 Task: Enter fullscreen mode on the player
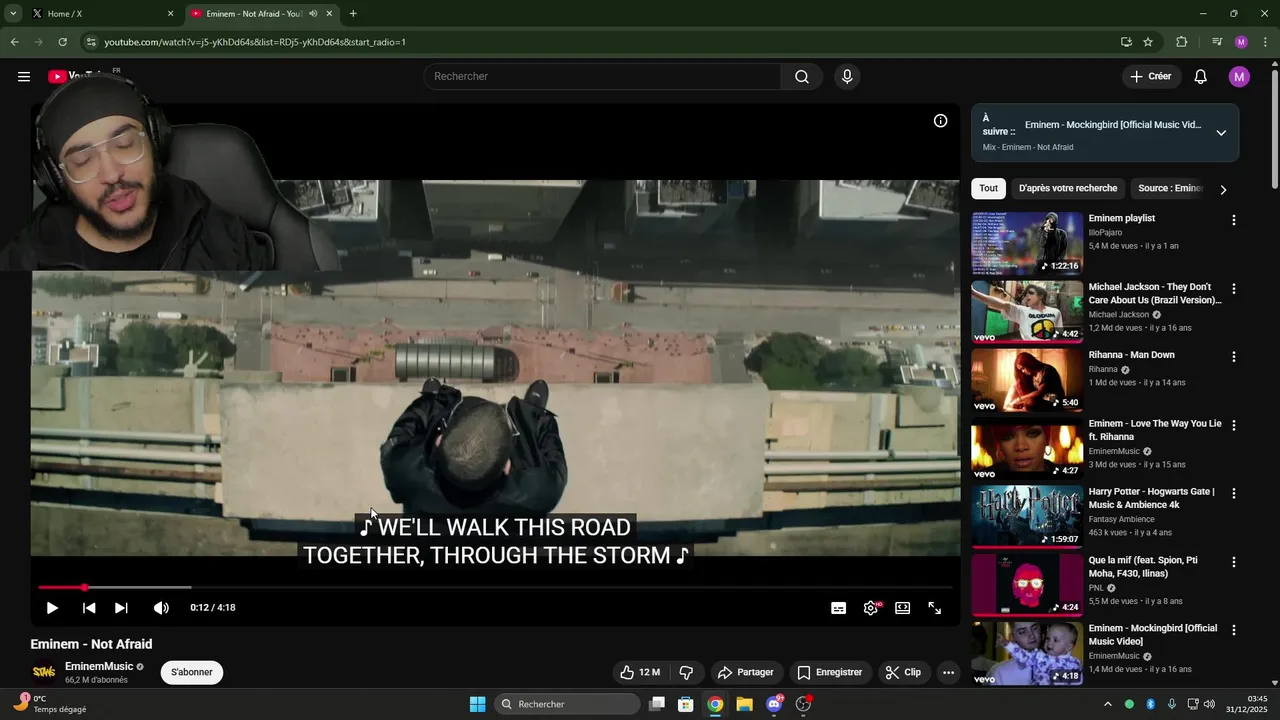[x=935, y=608]
